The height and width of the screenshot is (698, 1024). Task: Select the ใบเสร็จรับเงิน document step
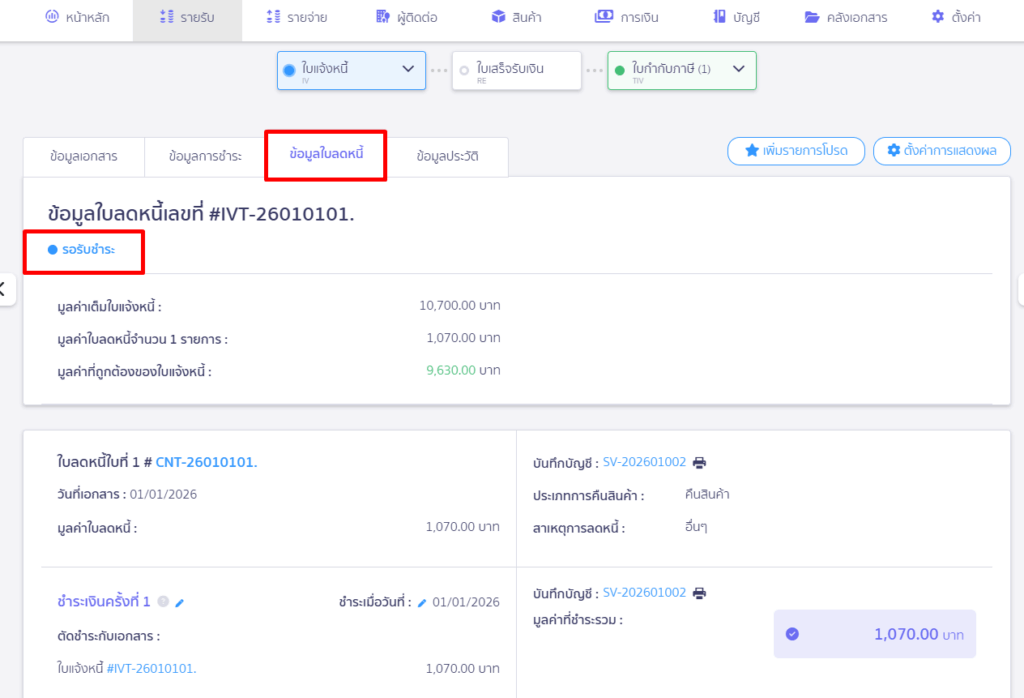516,71
